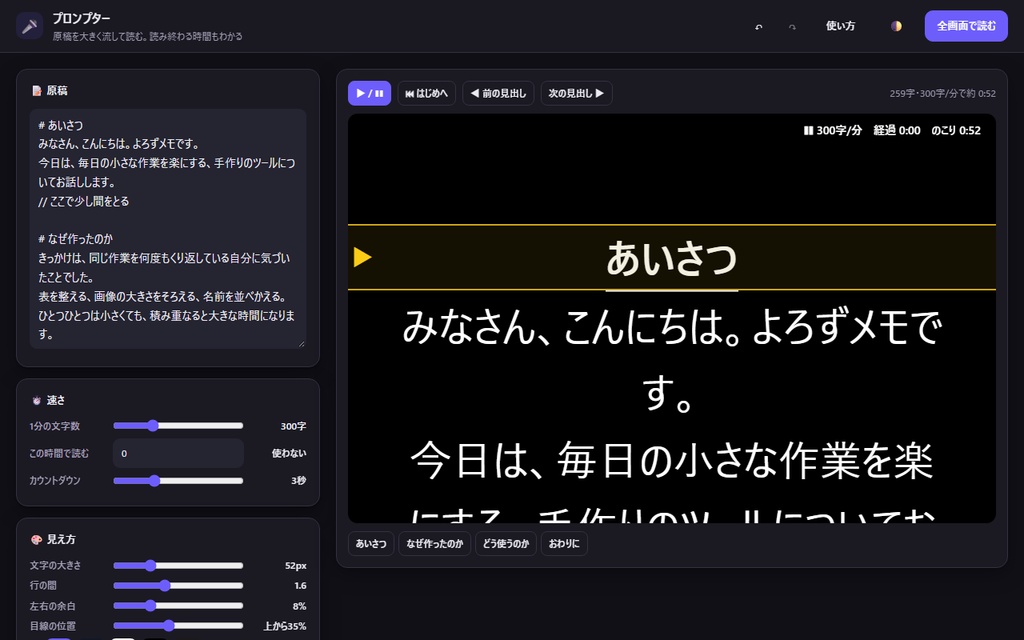Jump to the あいさつ section chip
The height and width of the screenshot is (640, 1024).
click(371, 543)
